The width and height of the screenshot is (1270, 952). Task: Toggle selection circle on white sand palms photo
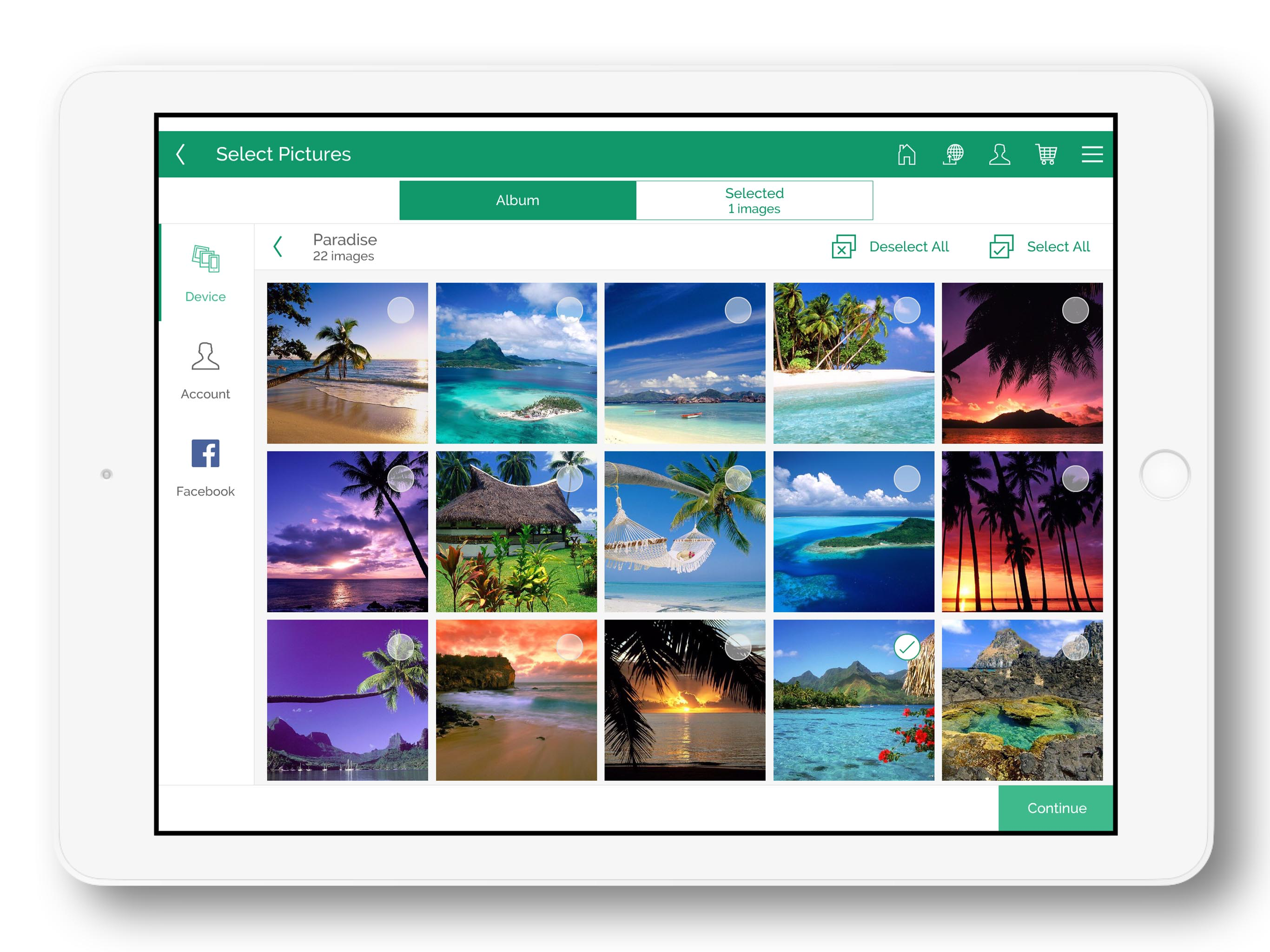906,310
